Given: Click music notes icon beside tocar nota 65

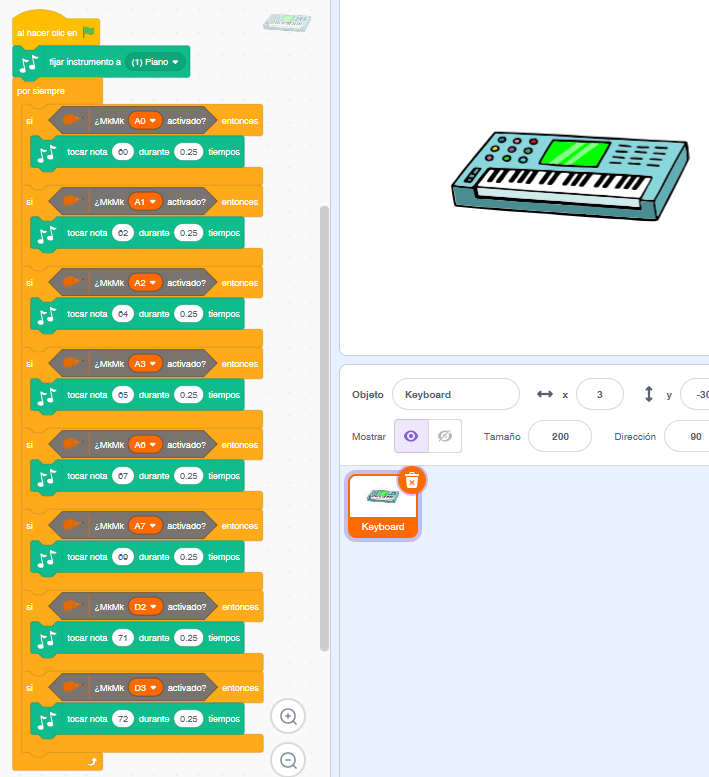Looking at the screenshot, I should click(47, 396).
